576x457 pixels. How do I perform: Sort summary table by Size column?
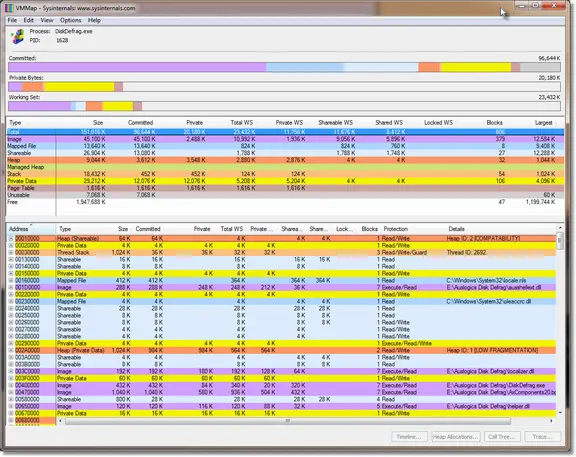tap(82, 123)
